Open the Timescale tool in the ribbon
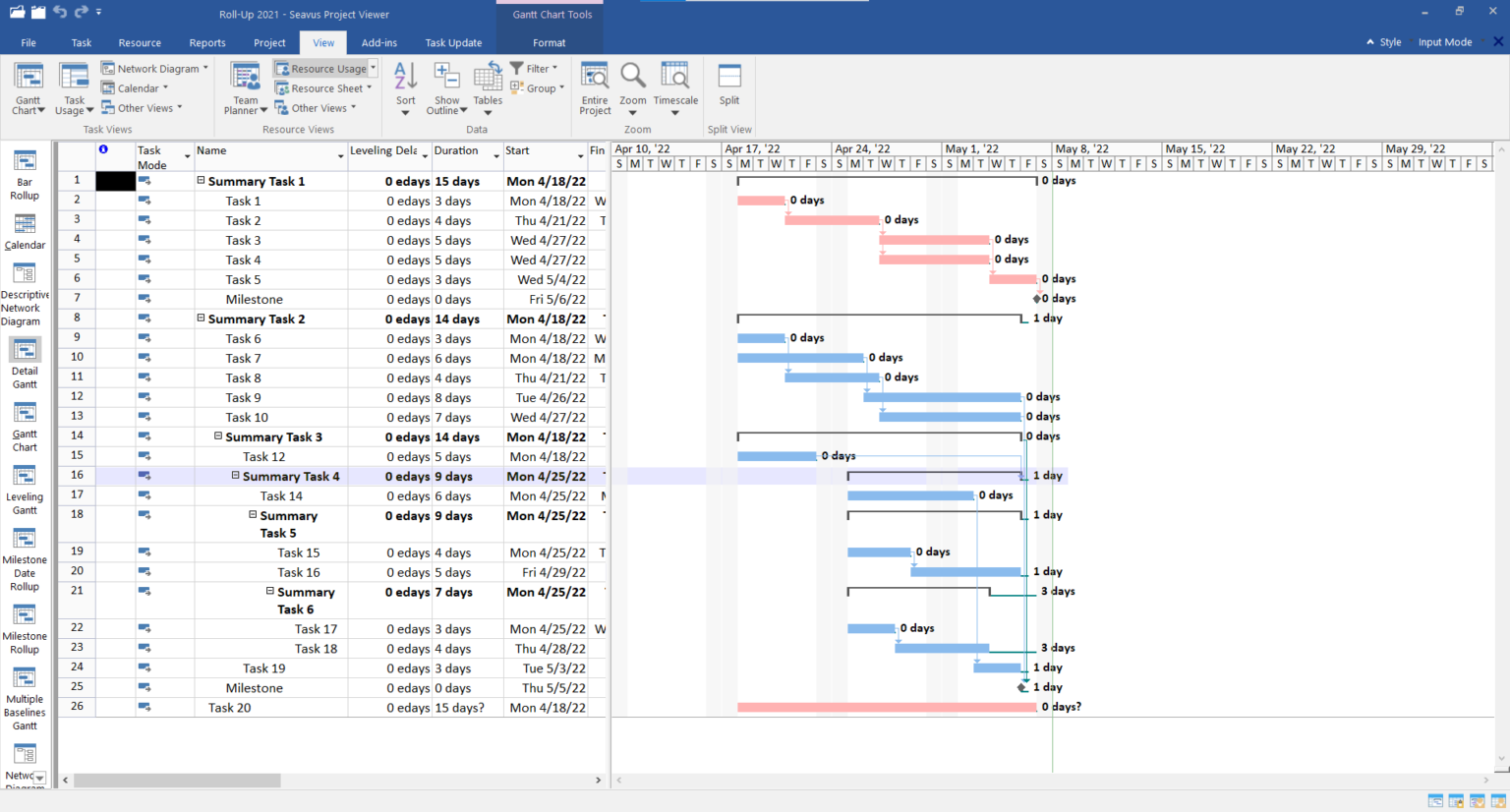 [675, 87]
